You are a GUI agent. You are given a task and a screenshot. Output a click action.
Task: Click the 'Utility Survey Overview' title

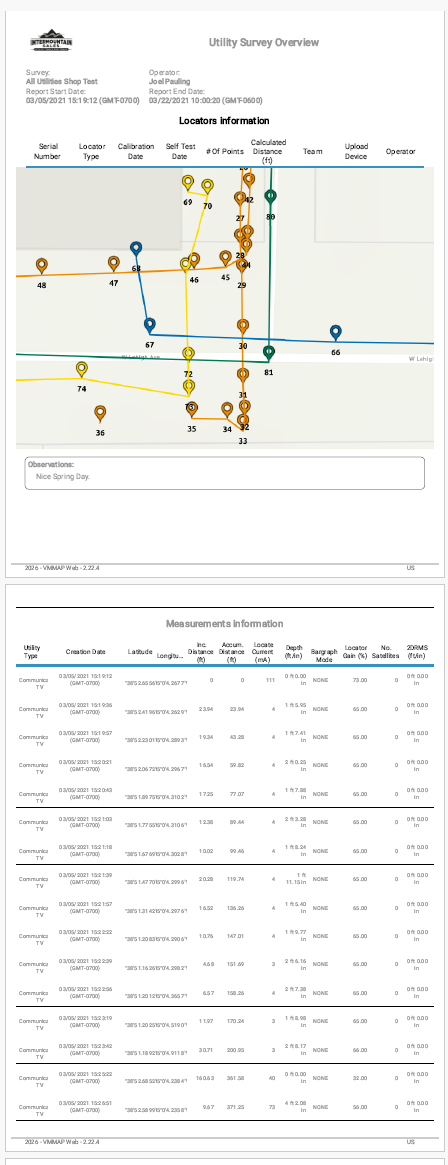[x=264, y=42]
